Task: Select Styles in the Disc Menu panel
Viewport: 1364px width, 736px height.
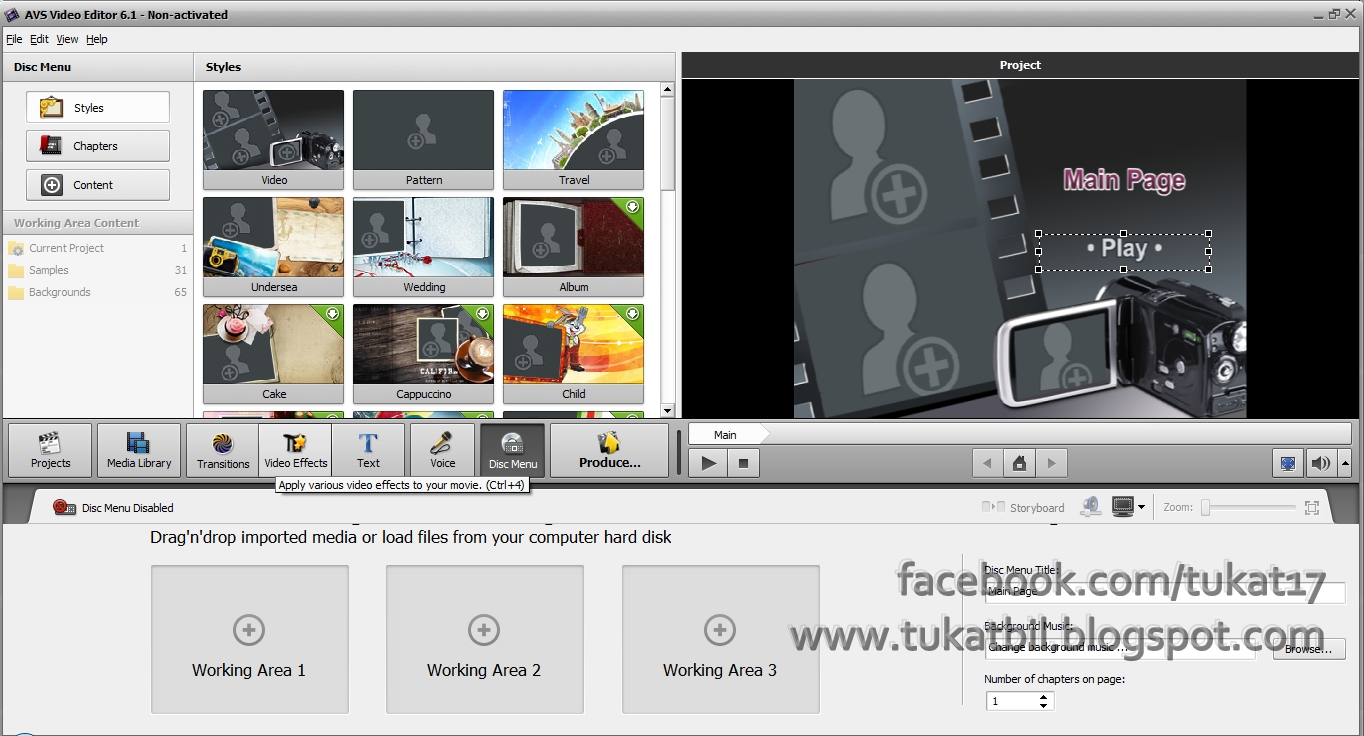Action: (x=98, y=108)
